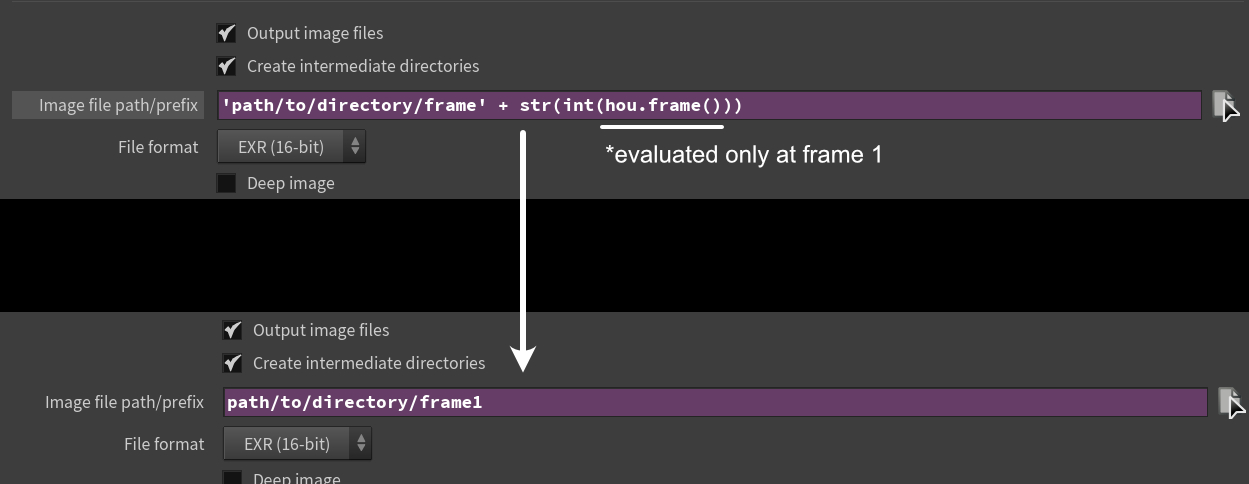Click 'Create intermediate directories' label text in lower panel
The width and height of the screenshot is (1249, 484).
(369, 363)
